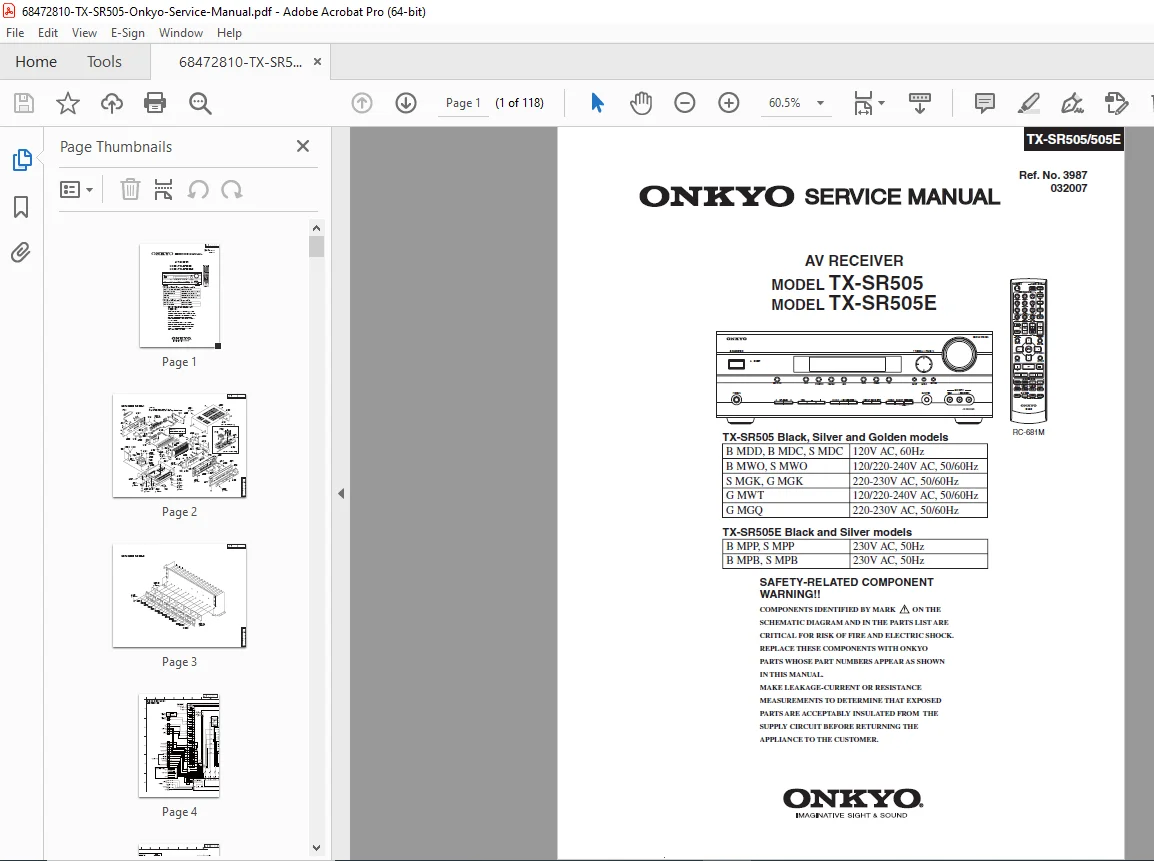Click the "RC-681M" remote label
Image resolution: width=1154 pixels, height=861 pixels.
pos(1028,432)
